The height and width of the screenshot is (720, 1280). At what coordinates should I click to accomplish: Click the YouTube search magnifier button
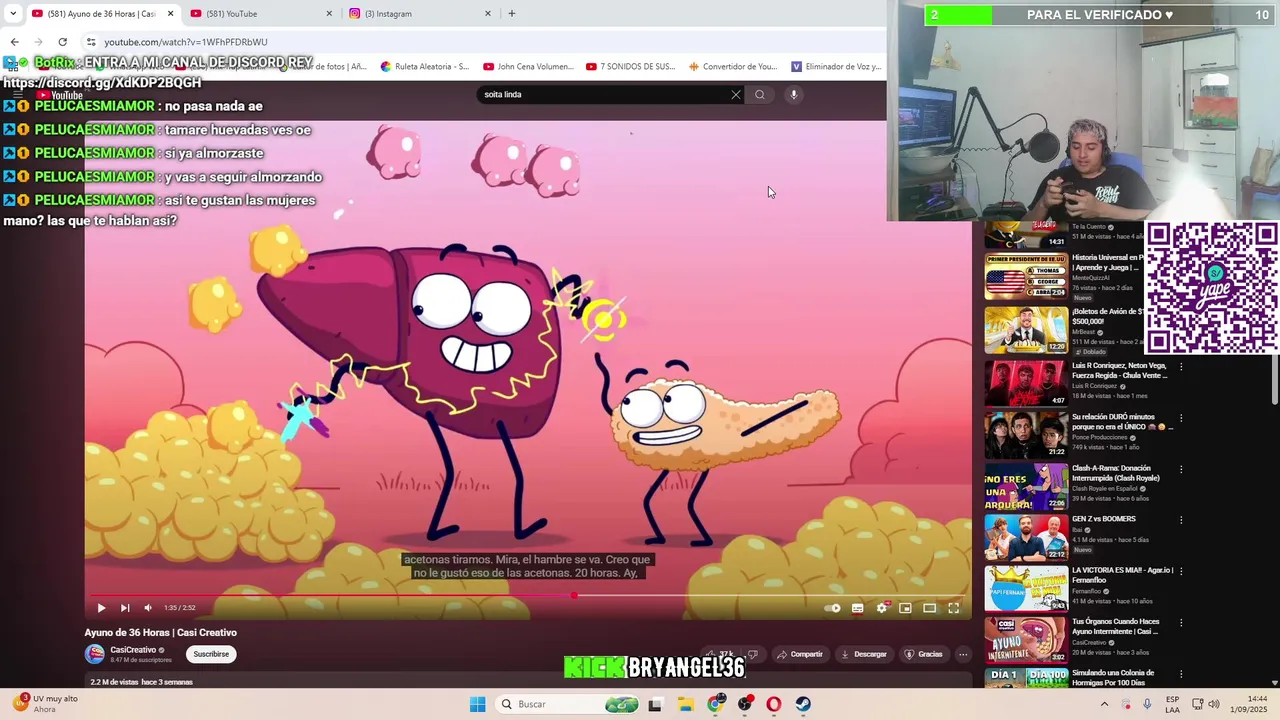click(x=760, y=95)
